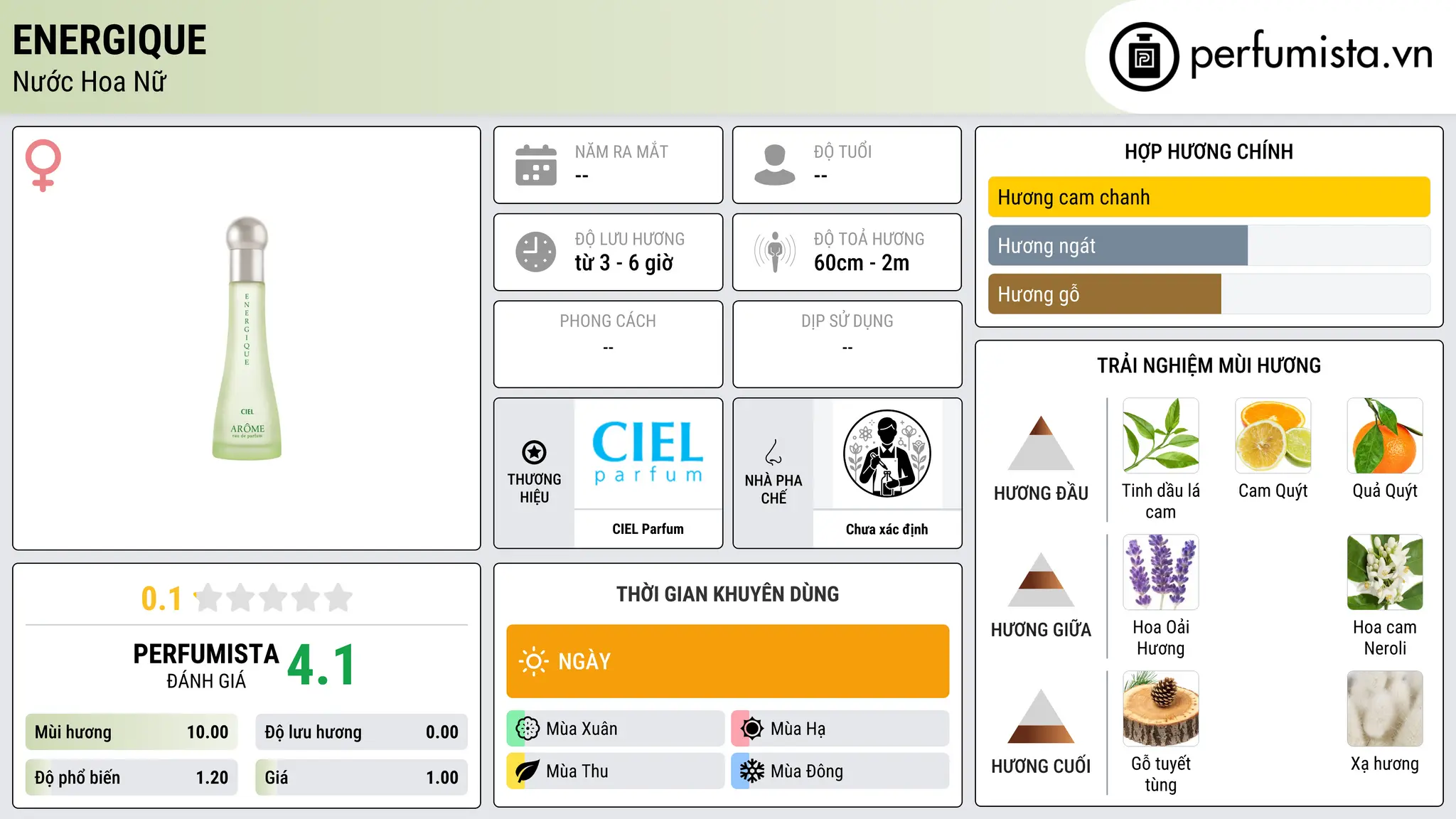1456x819 pixels.
Task: Select the Cam Quýt note image
Action: [1273, 436]
